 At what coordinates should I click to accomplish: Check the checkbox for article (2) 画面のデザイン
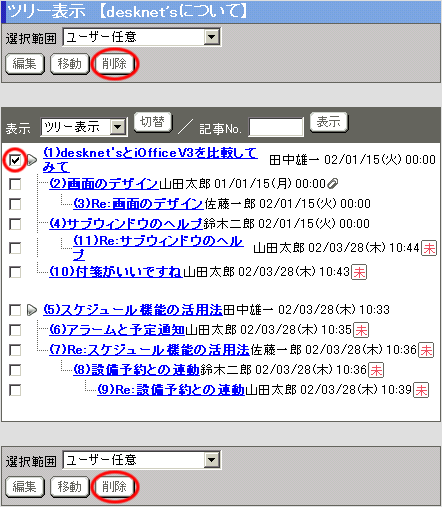pos(15,184)
